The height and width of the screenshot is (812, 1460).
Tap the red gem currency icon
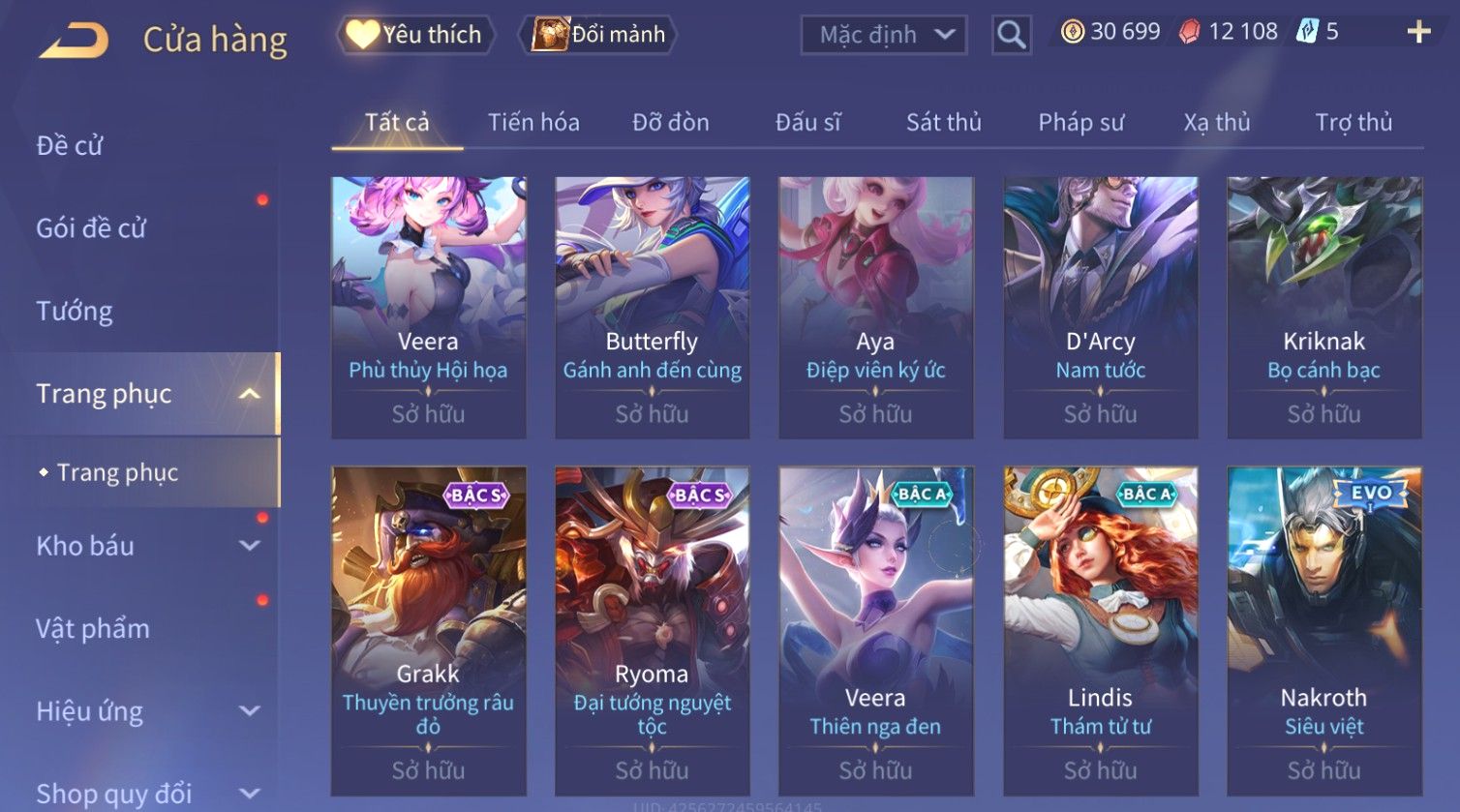click(1189, 32)
